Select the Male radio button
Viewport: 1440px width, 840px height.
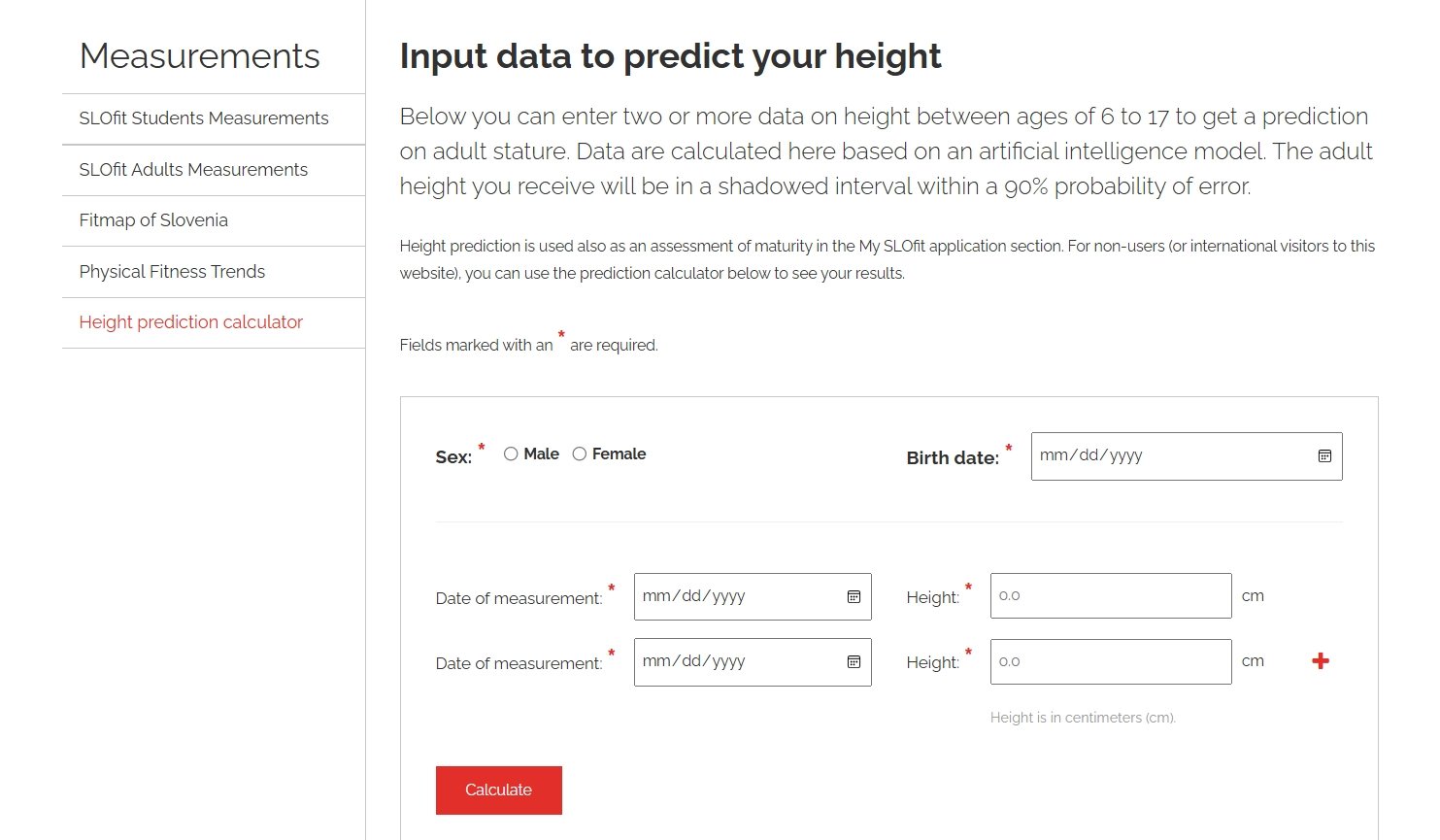(511, 454)
